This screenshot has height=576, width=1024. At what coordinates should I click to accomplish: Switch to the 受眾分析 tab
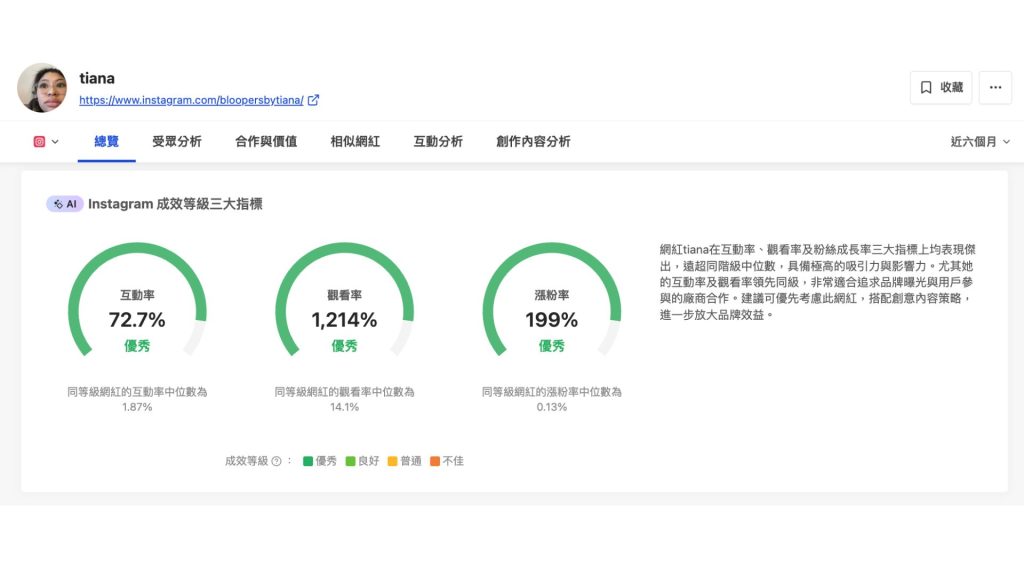coord(177,142)
